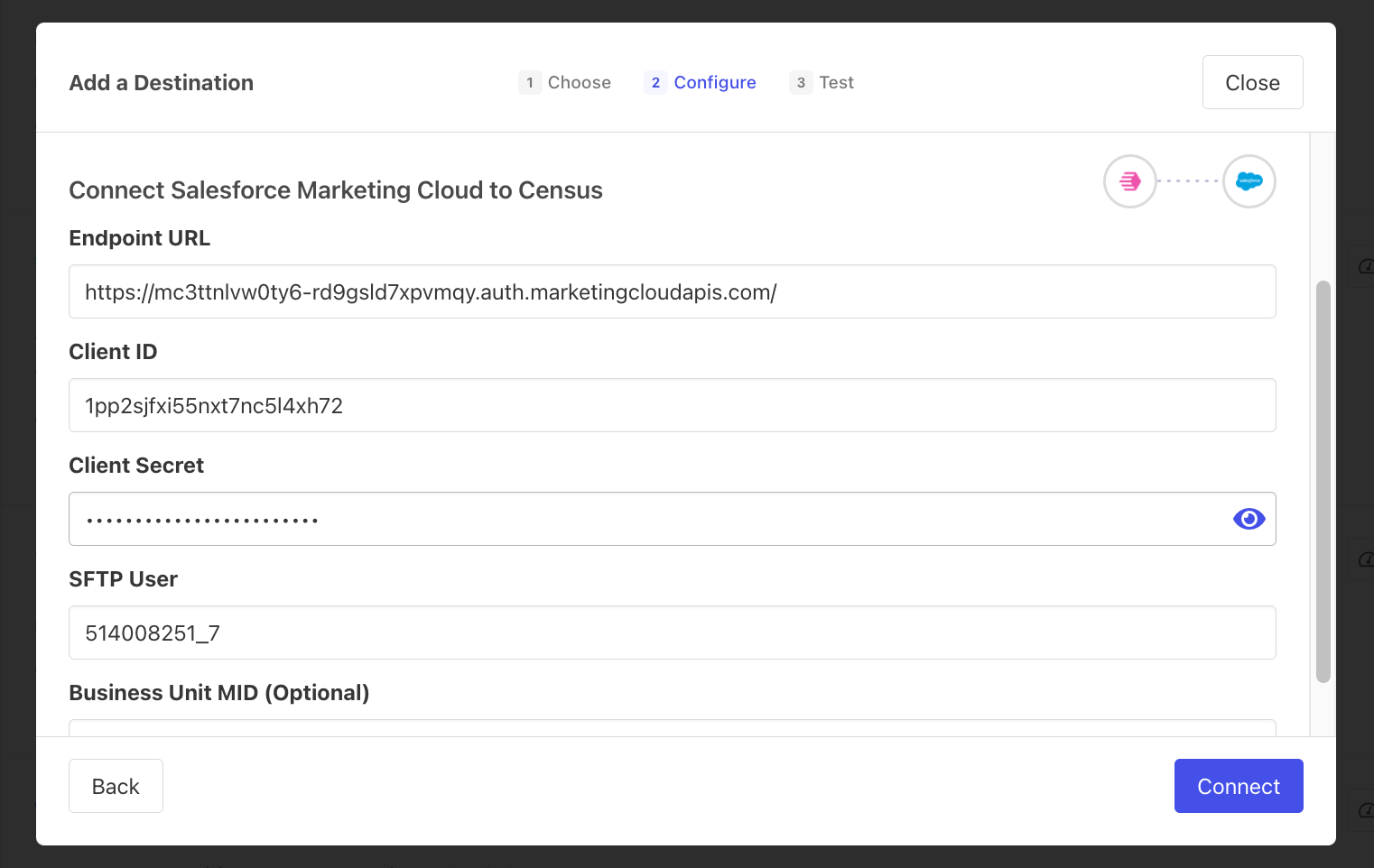Select the Configure step
The height and width of the screenshot is (868, 1374).
[x=701, y=82]
